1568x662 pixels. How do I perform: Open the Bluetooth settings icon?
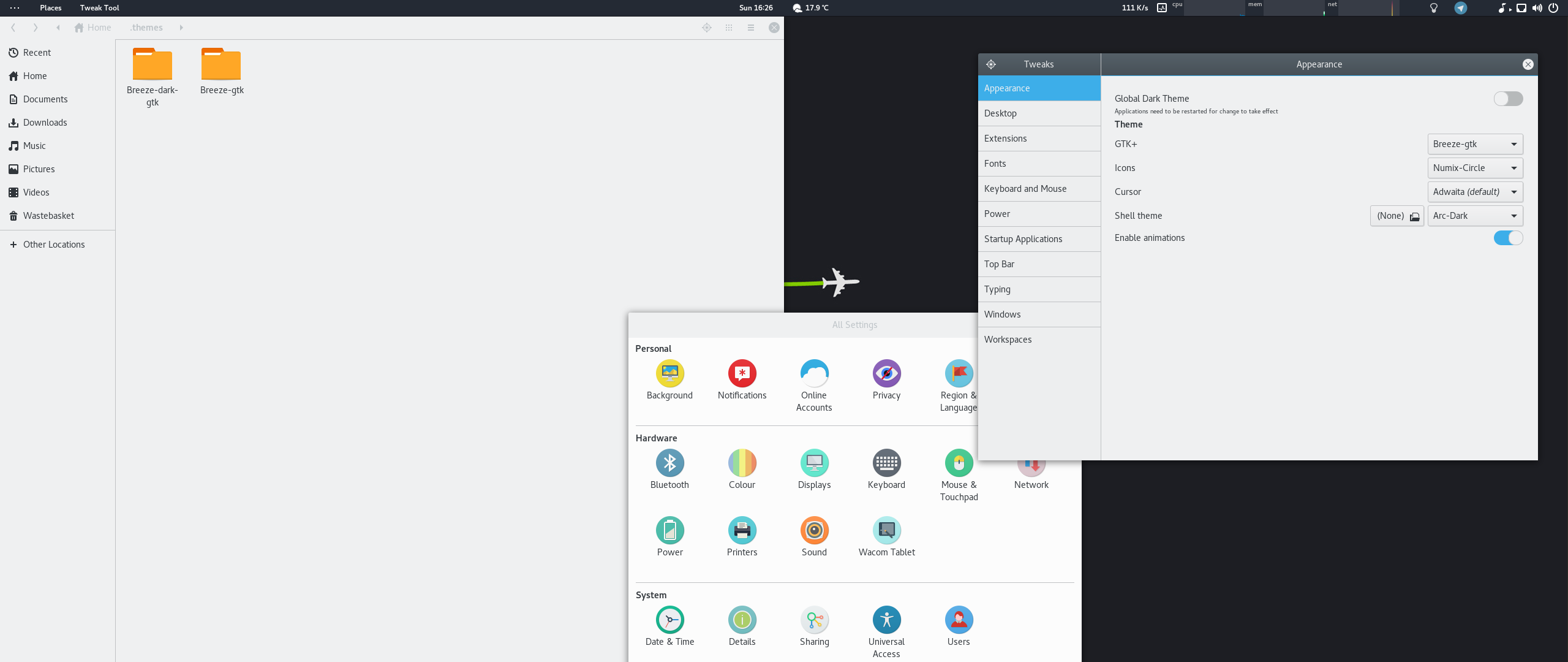669,463
